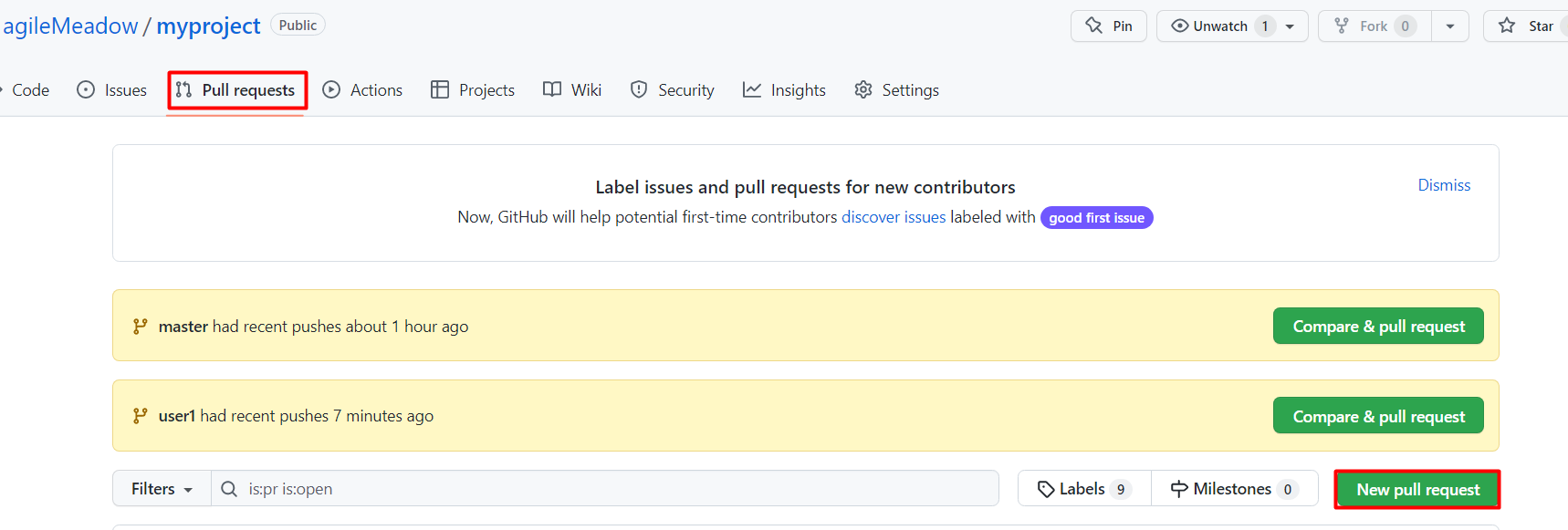Viewport: 1568px width, 530px height.
Task: Switch to the Issues tab
Action: tap(112, 90)
